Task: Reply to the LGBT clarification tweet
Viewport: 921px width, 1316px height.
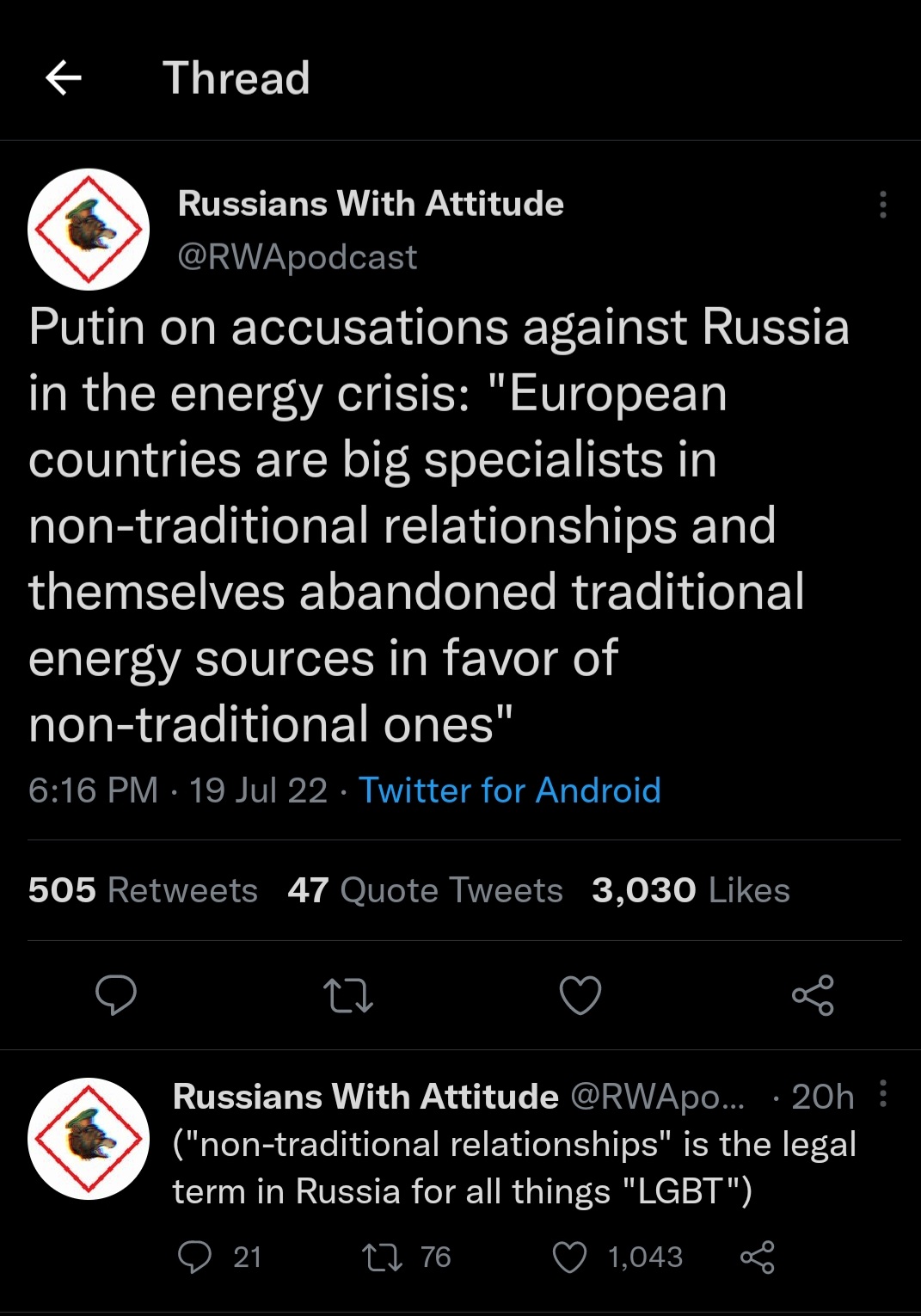Action: coord(194,1258)
